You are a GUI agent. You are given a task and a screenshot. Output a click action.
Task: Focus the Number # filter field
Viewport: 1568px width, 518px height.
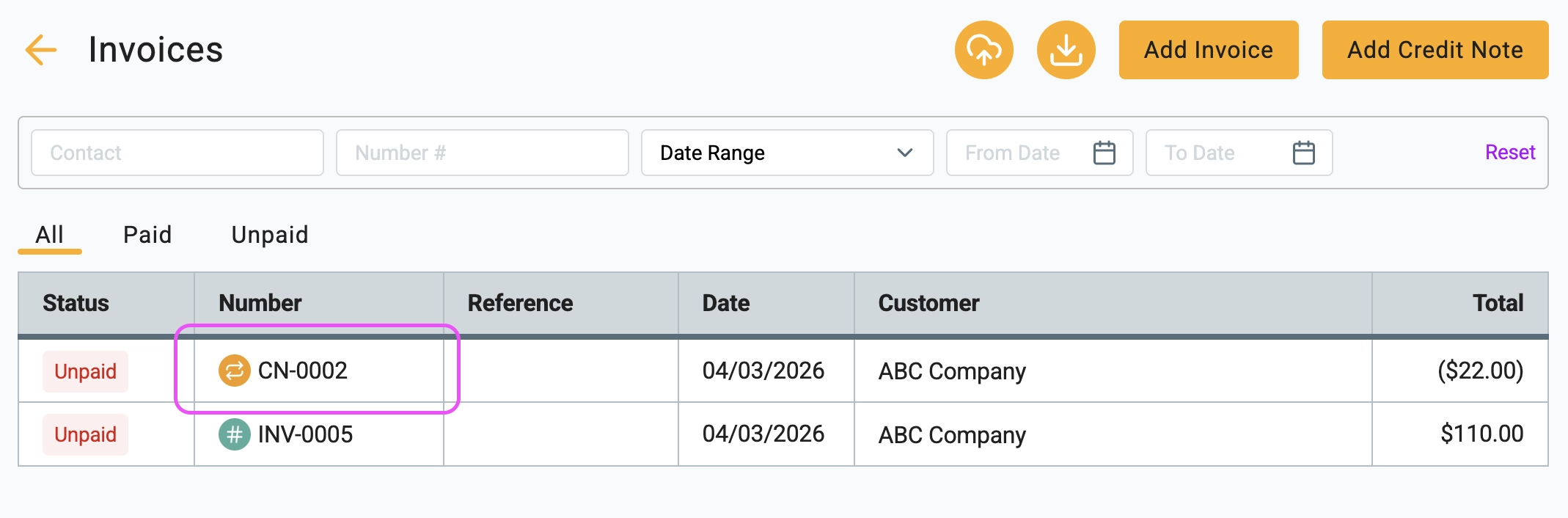click(483, 153)
